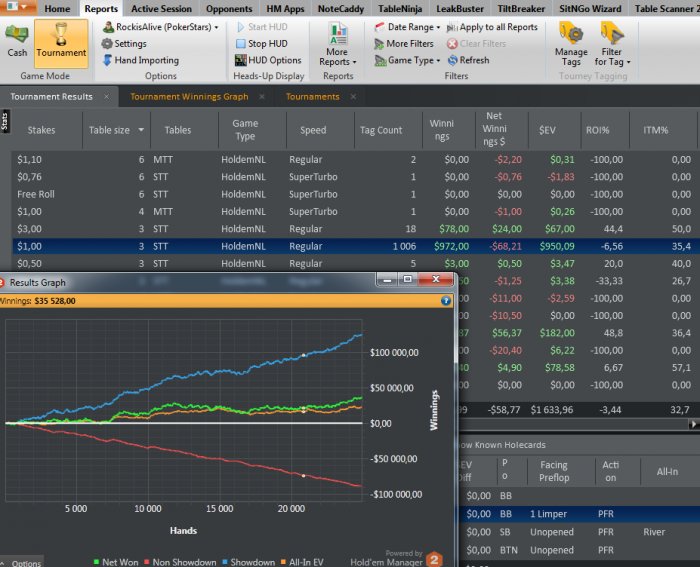
Task: Open Settings with the gear icon
Action: pos(124,44)
